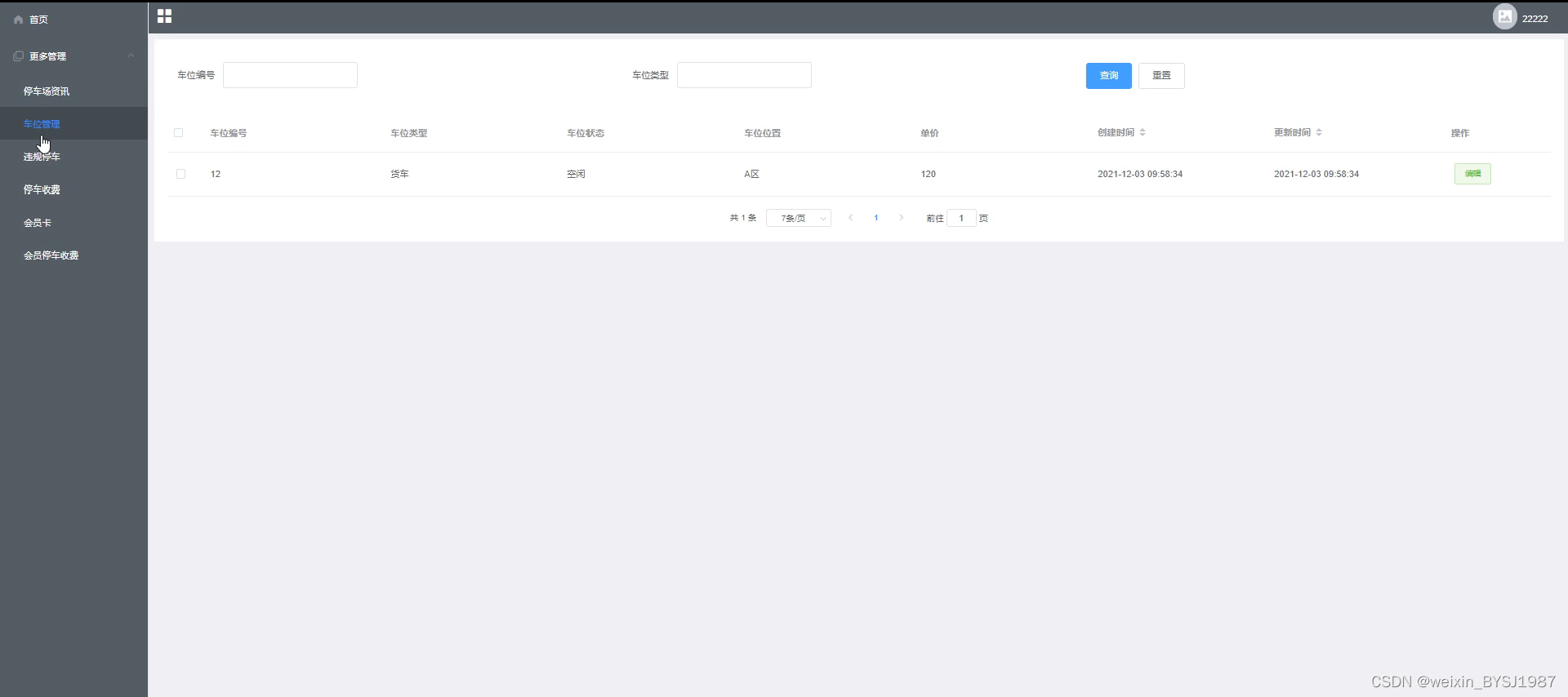Click the 更多管理 folder icon
The height and width of the screenshot is (697, 1568).
(19, 56)
